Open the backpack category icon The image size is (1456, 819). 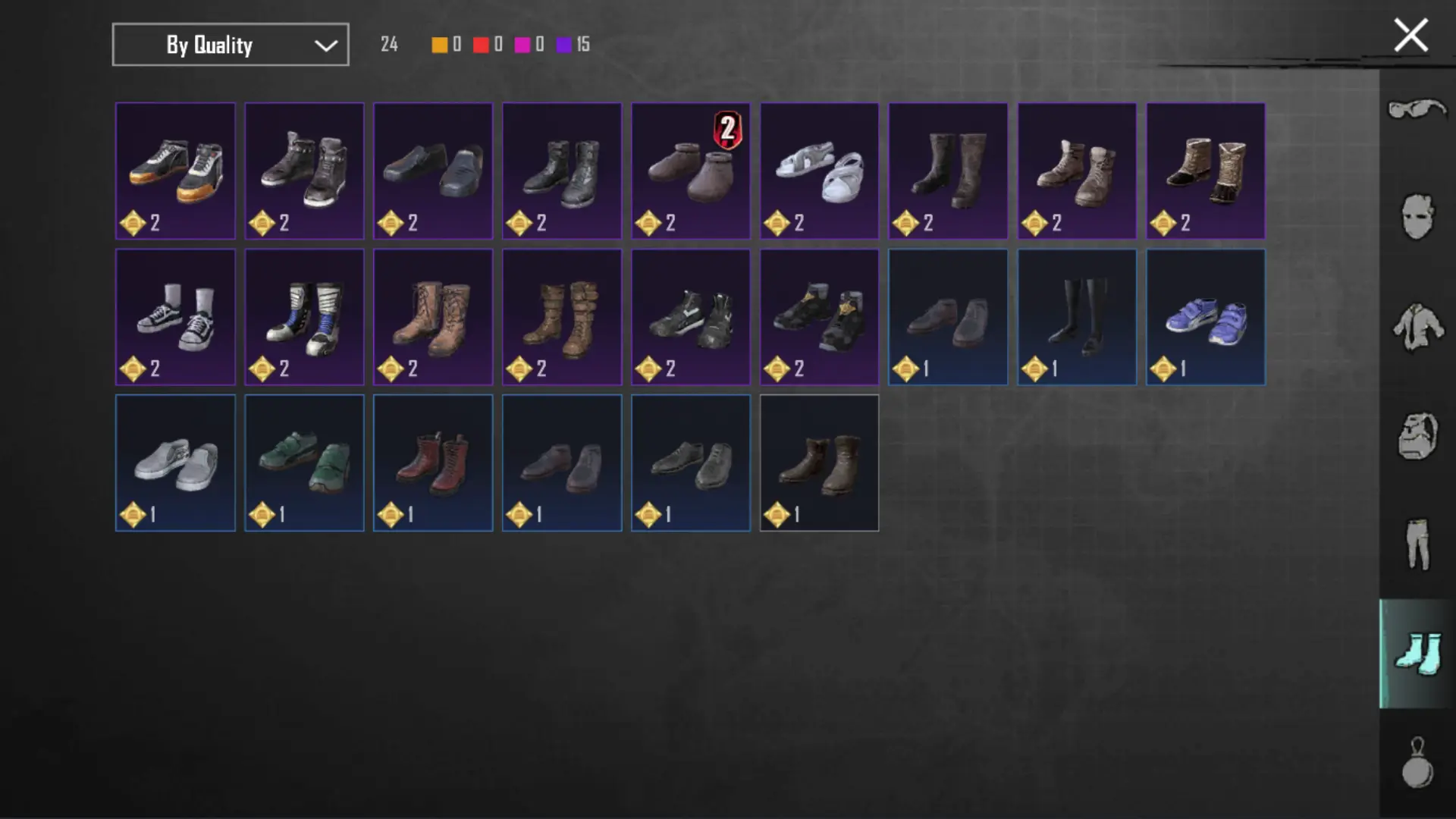click(x=1417, y=436)
